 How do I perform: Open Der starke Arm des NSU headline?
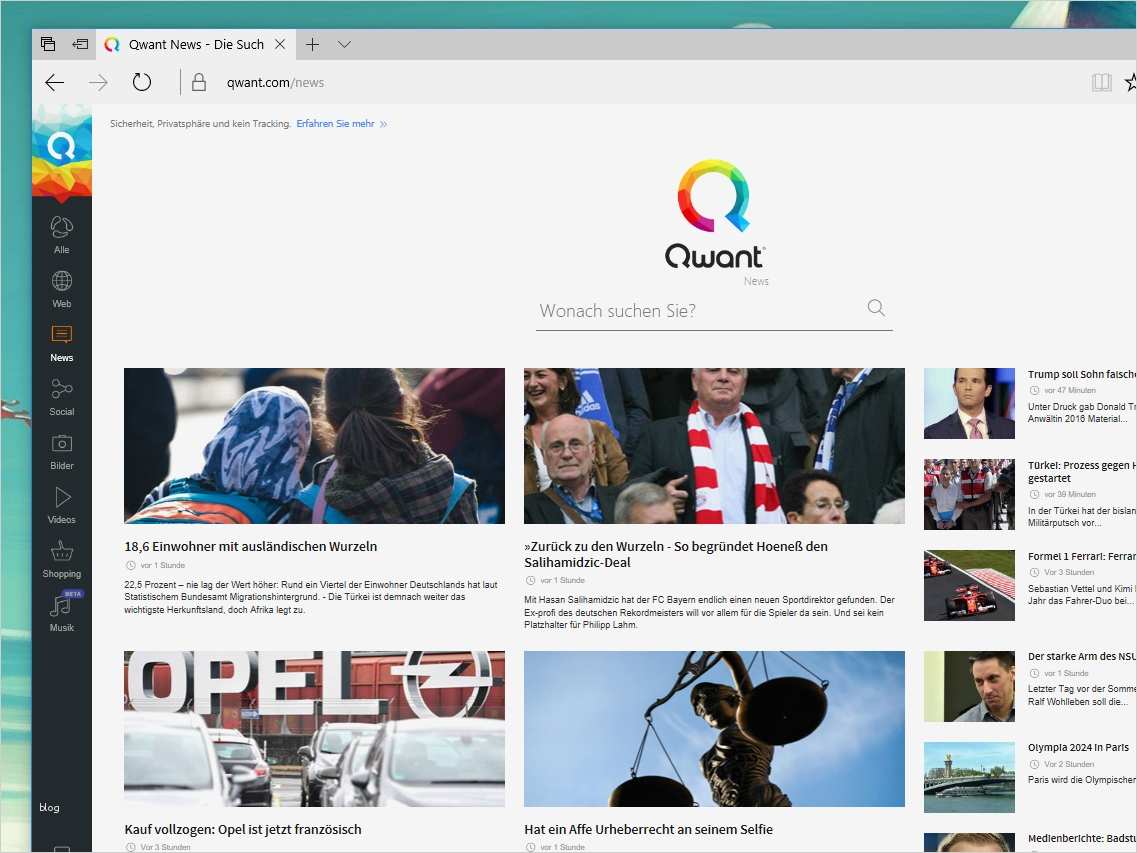[1082, 656]
